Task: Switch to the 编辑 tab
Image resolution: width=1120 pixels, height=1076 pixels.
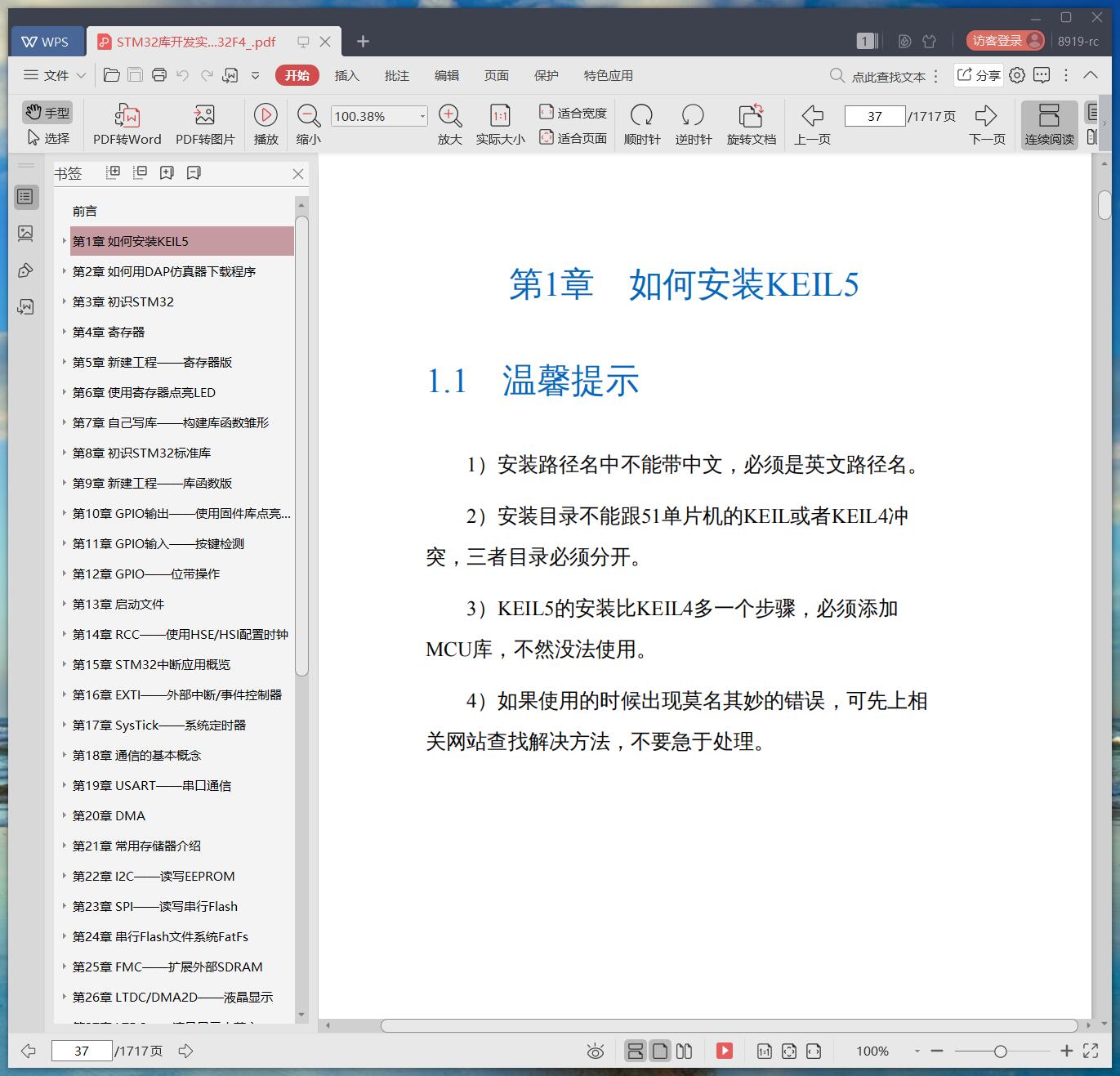Action: click(x=446, y=75)
